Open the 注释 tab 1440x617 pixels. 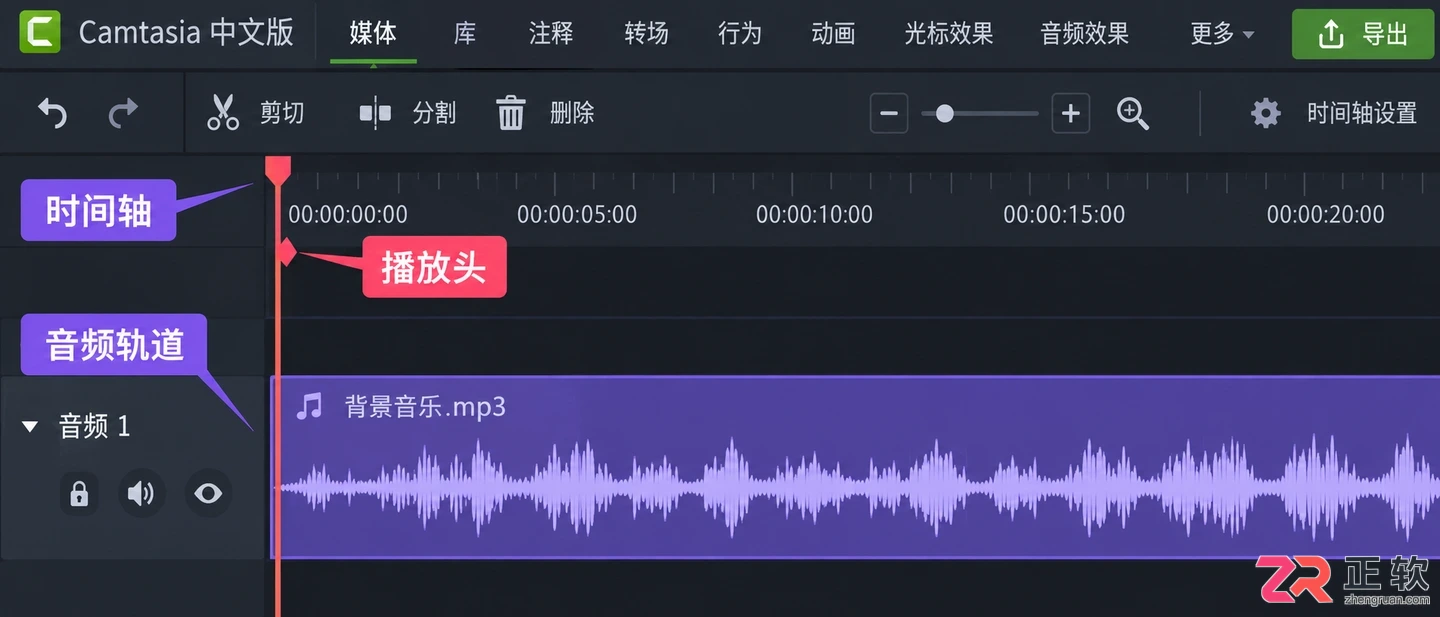(551, 33)
